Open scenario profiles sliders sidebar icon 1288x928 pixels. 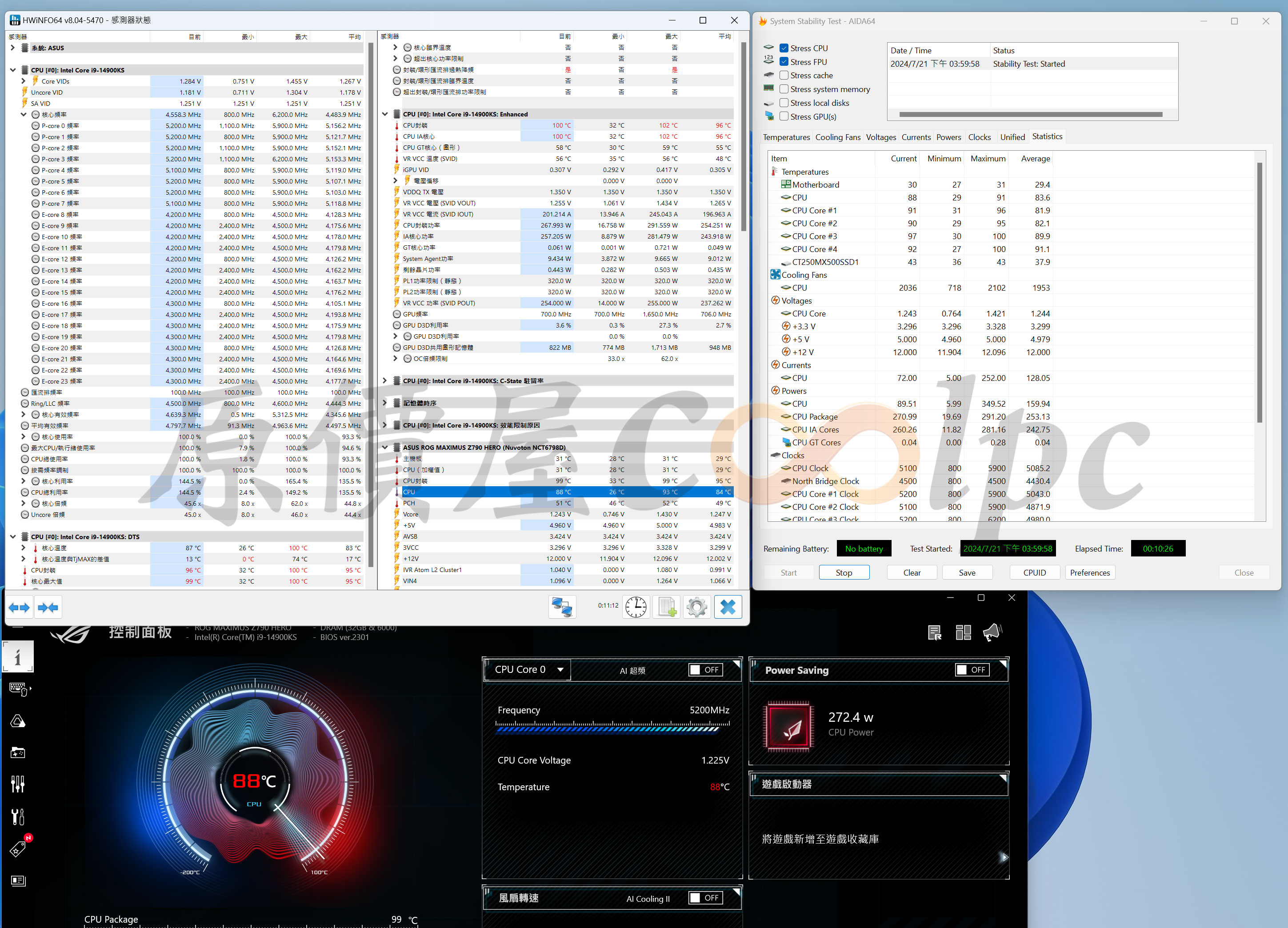[18, 784]
